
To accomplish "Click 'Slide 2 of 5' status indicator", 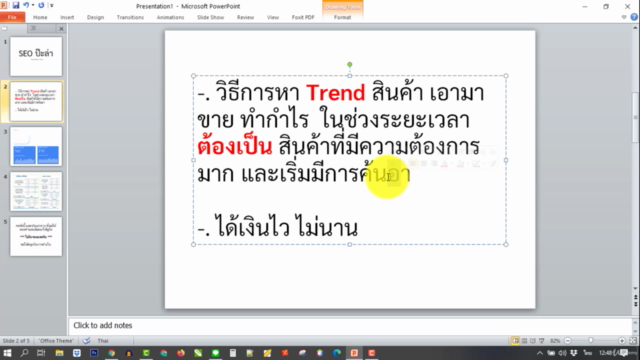I will click(x=16, y=340).
